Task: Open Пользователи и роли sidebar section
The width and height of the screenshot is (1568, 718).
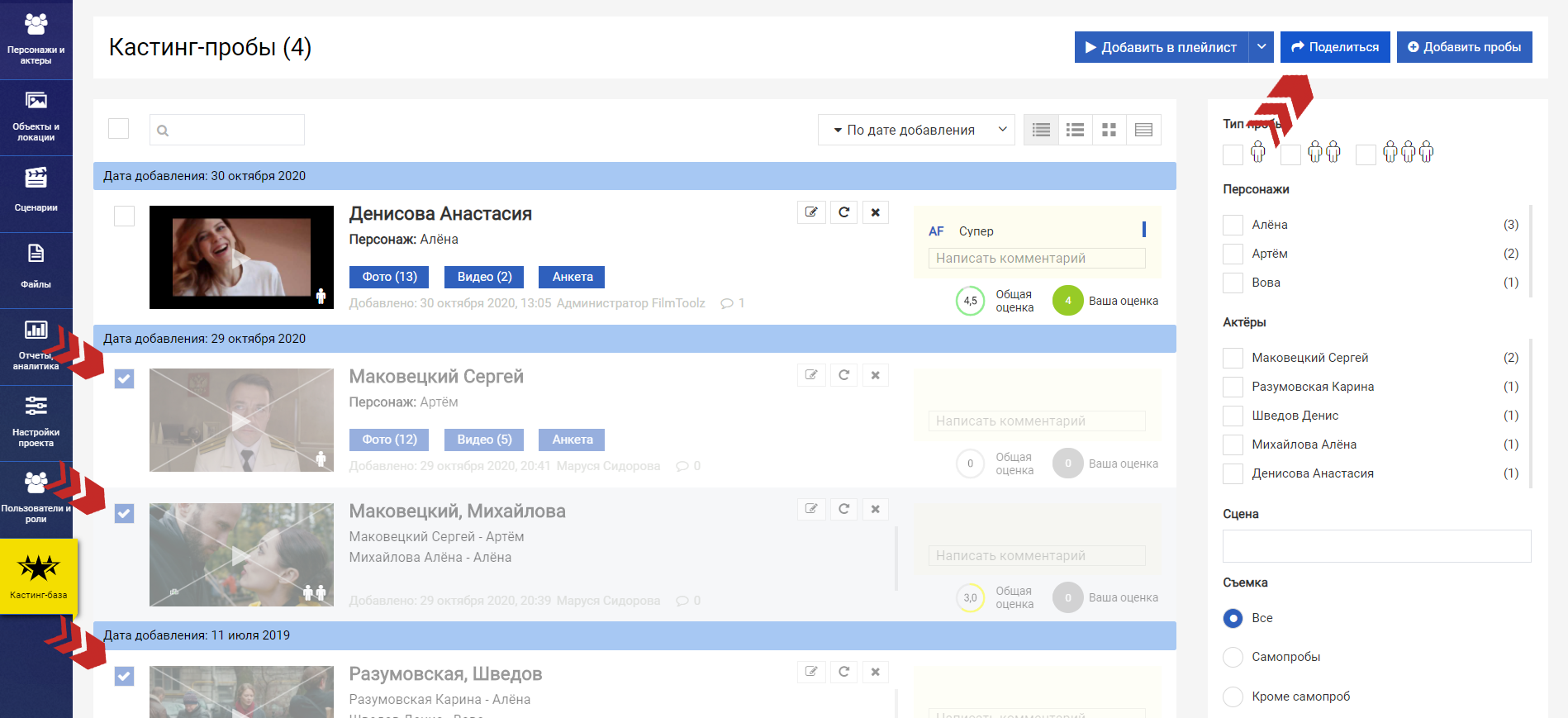Action: (x=36, y=499)
